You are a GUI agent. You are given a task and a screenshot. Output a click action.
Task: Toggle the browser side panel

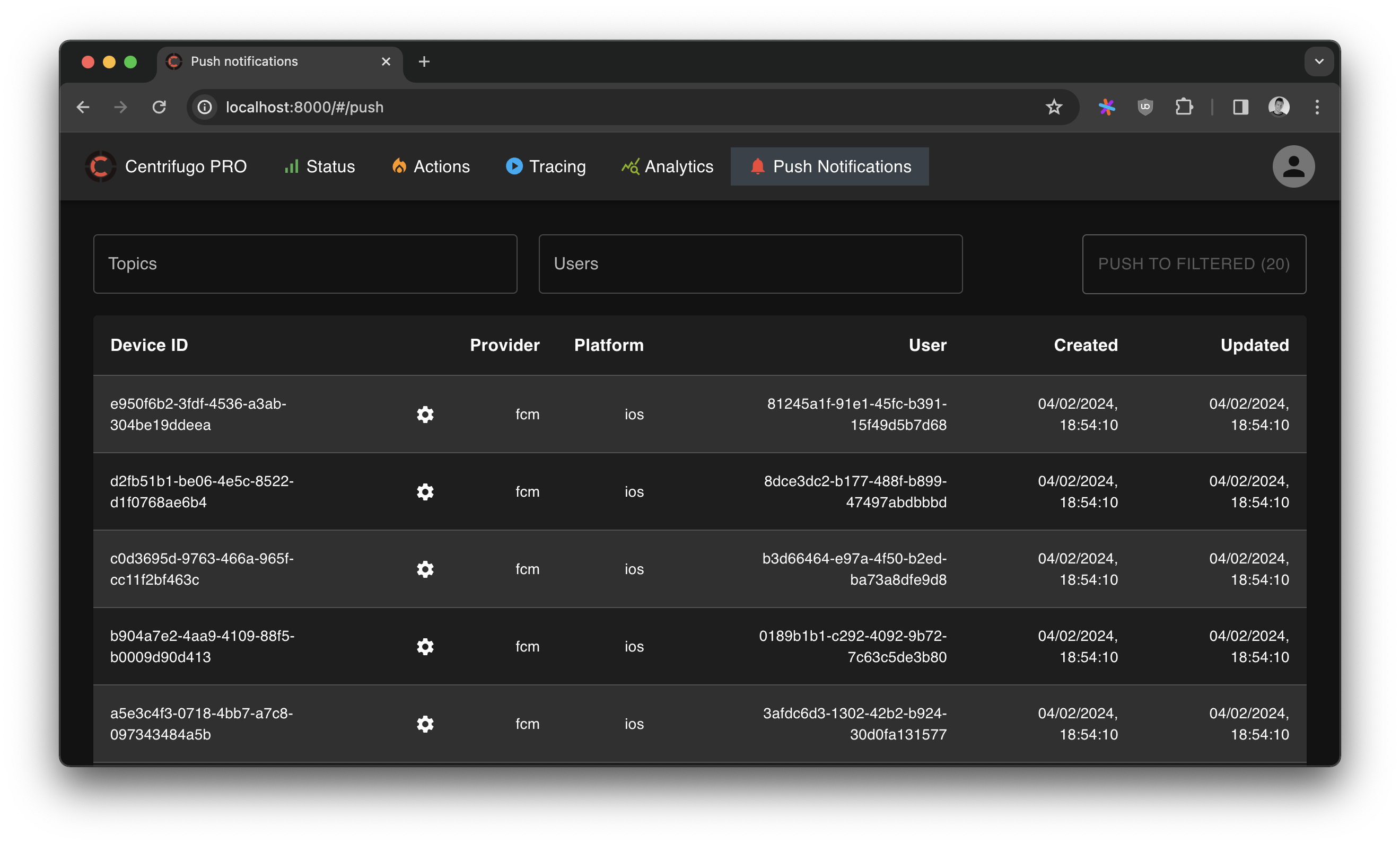tap(1240, 107)
